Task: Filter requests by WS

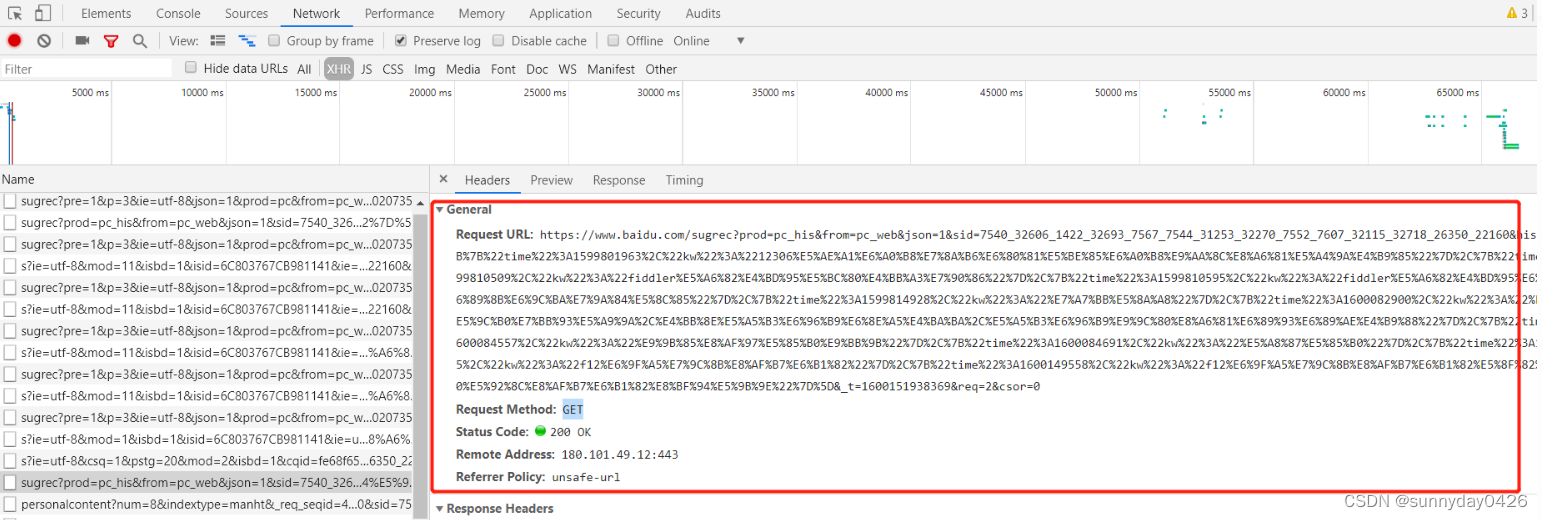Action: [x=567, y=69]
